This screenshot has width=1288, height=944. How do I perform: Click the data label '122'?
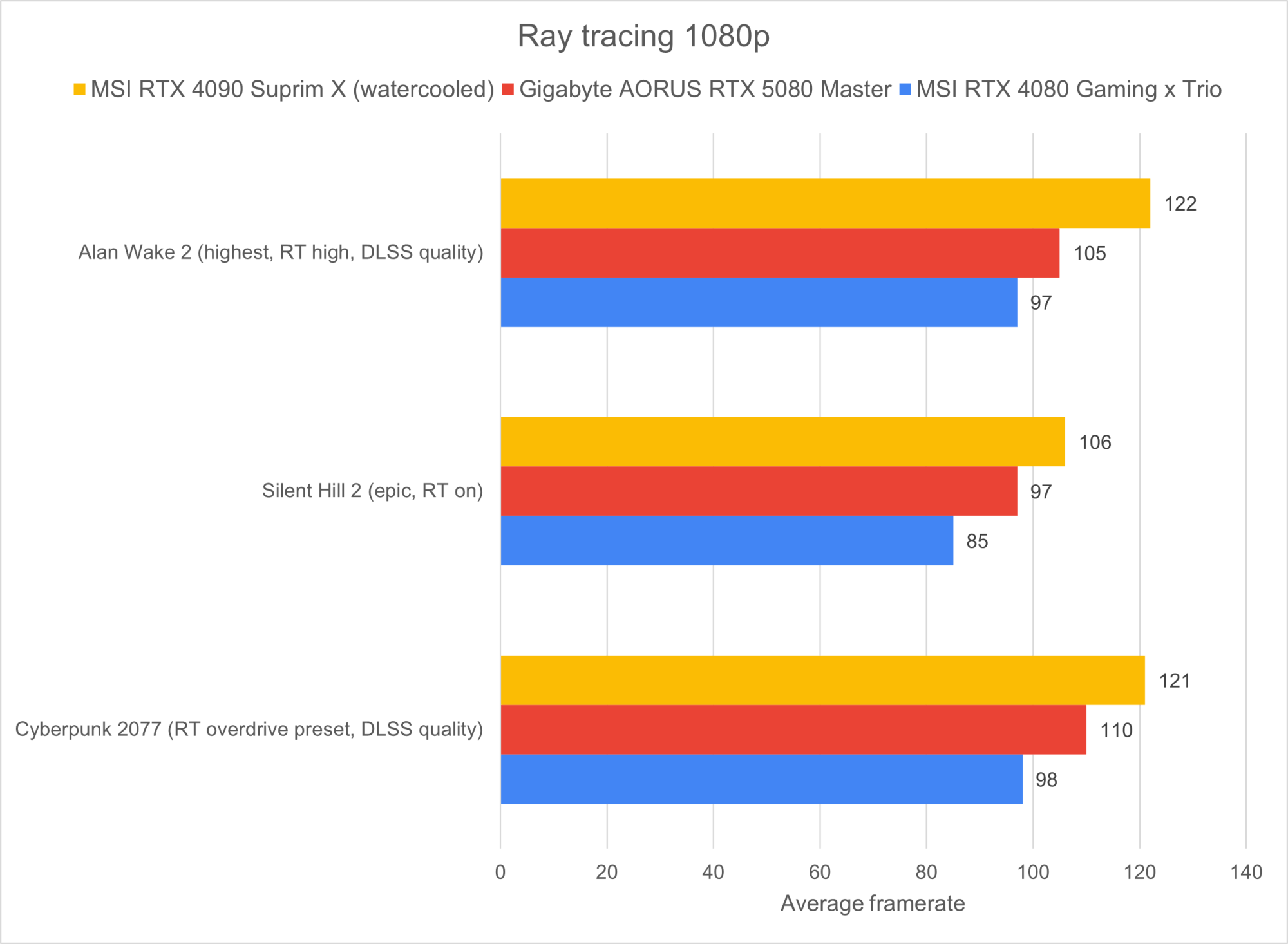pos(1180,204)
